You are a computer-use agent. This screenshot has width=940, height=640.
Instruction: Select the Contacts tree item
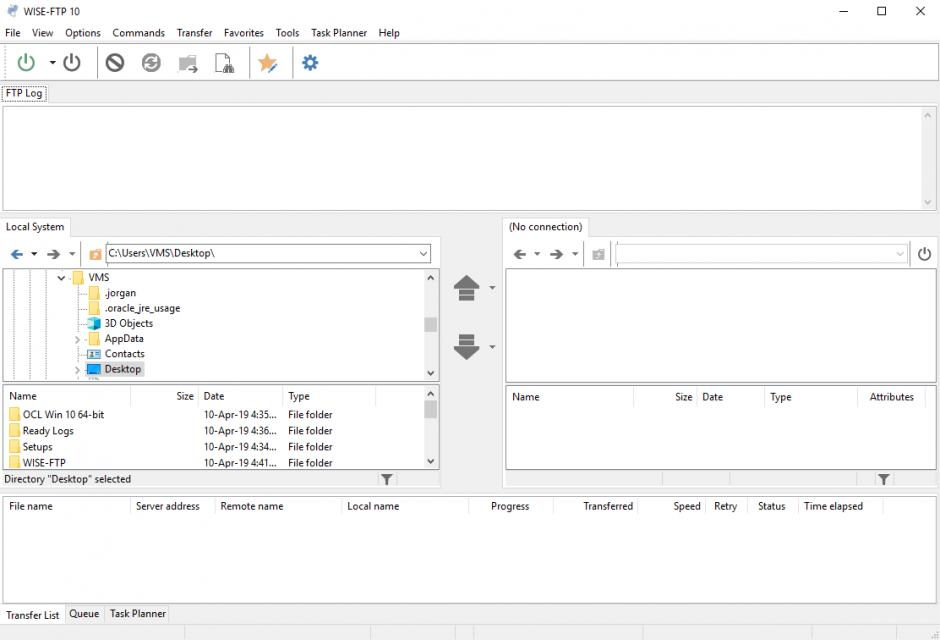click(124, 354)
